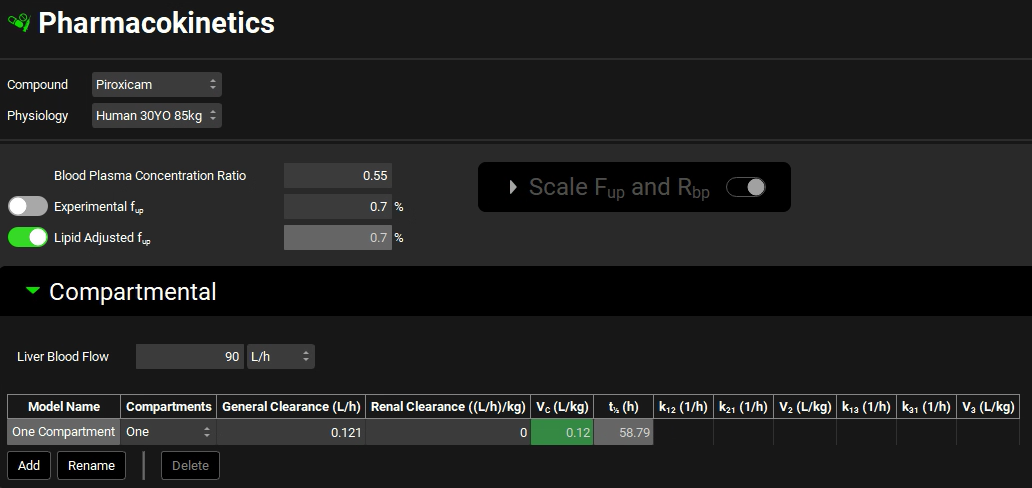Screen dimensions: 1032x488
Task: Disable the Lipid Adjusted fup toggle
Action: pyautogui.click(x=28, y=238)
